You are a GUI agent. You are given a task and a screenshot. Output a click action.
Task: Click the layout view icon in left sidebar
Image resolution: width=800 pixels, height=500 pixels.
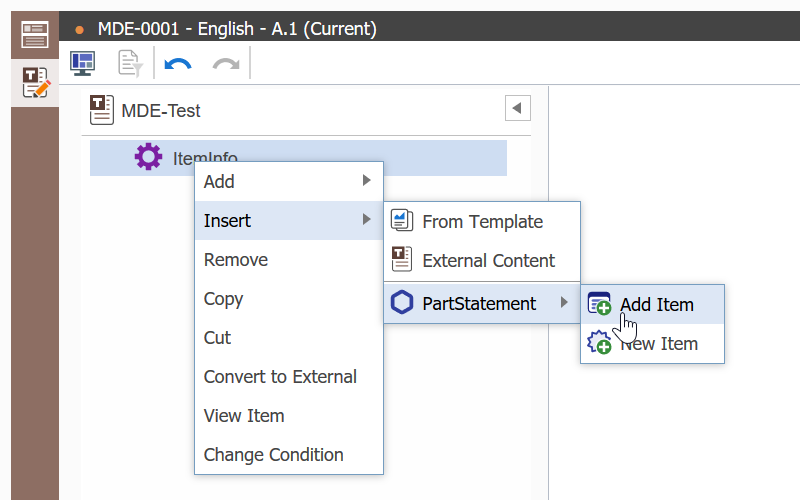point(35,34)
